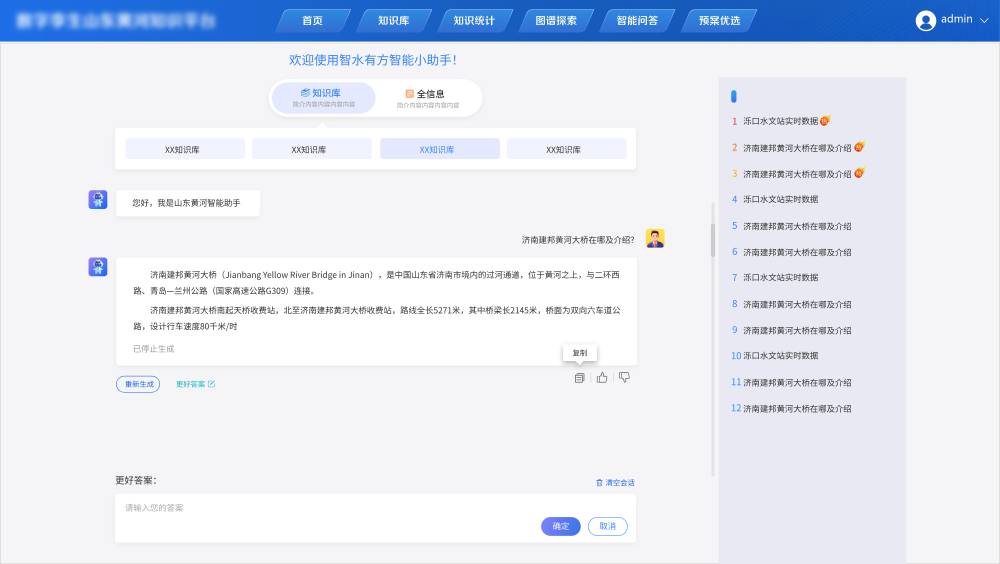This screenshot has width=1000, height=564.
Task: Open the admin account dropdown arrow
Action: pos(984,20)
